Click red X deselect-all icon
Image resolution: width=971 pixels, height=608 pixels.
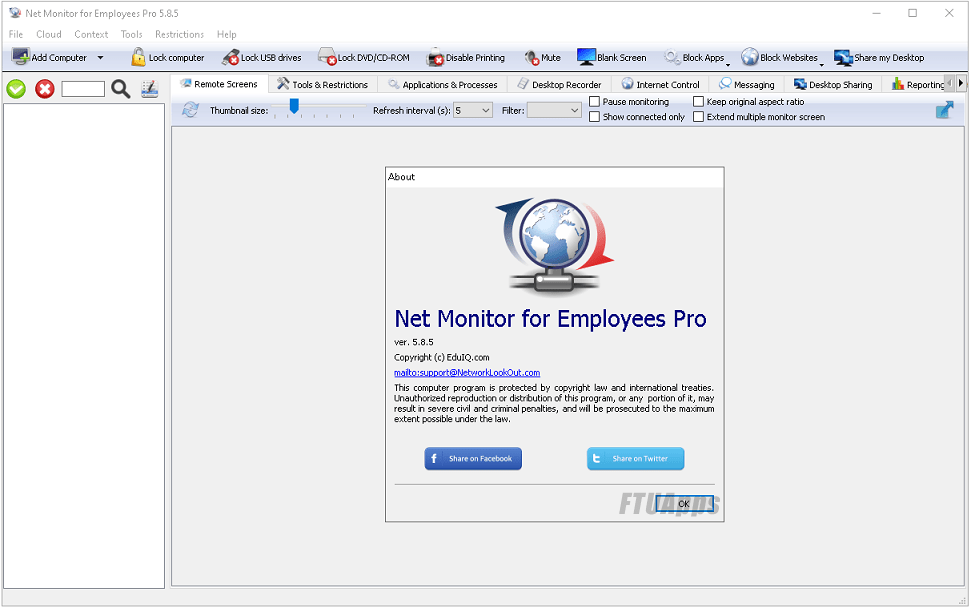45,89
